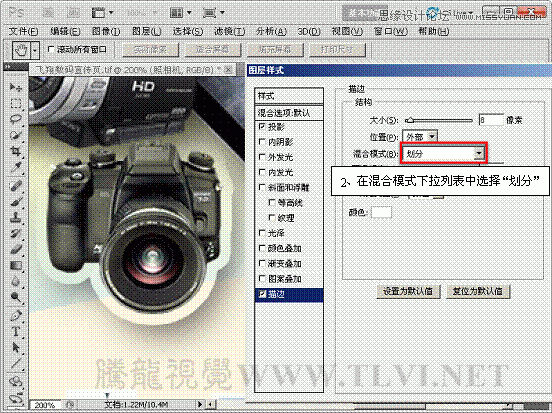Select the Blur tool
The height and width of the screenshot is (413, 552).
15,281
